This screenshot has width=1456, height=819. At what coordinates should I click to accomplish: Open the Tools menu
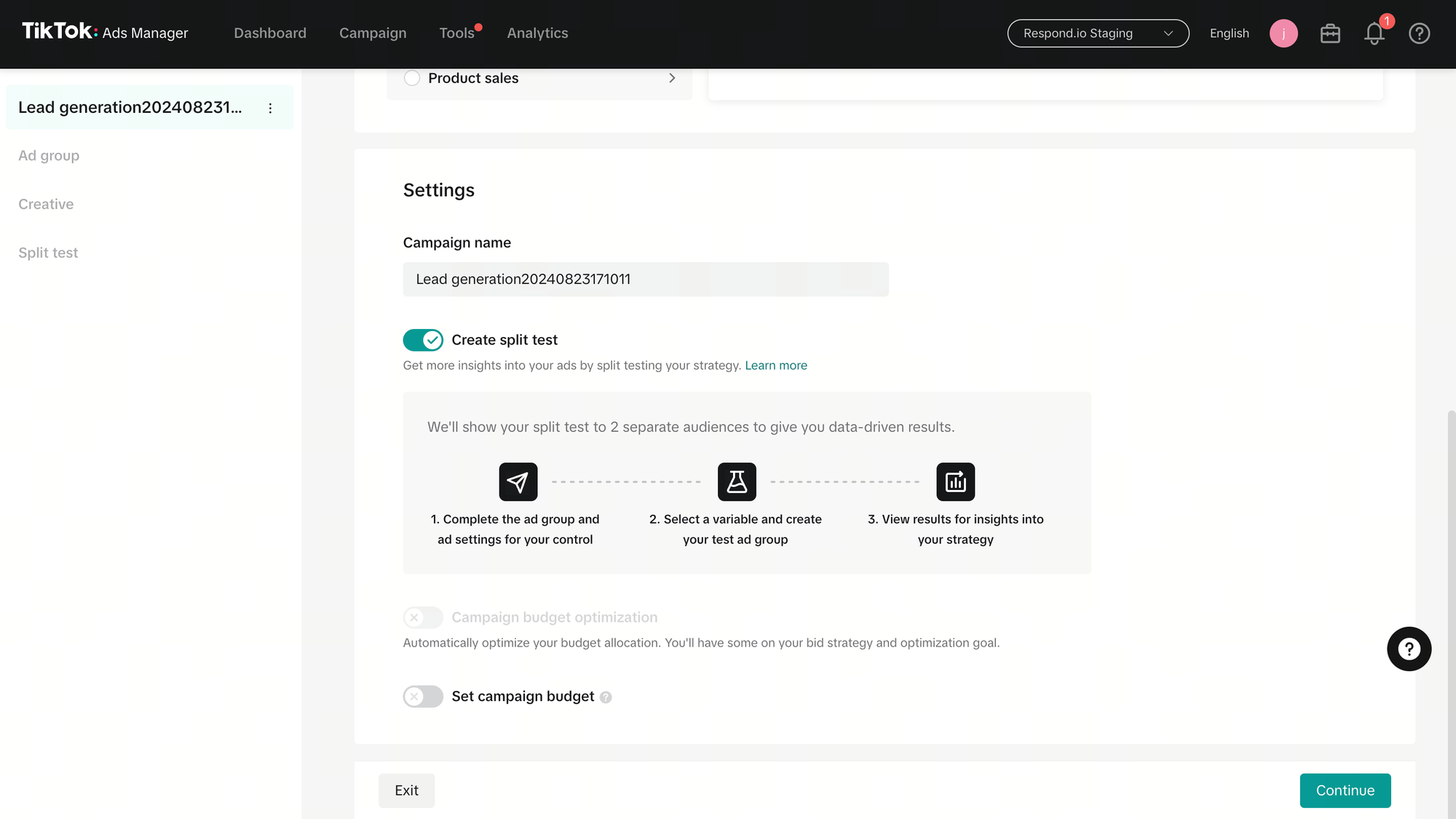[x=456, y=33]
